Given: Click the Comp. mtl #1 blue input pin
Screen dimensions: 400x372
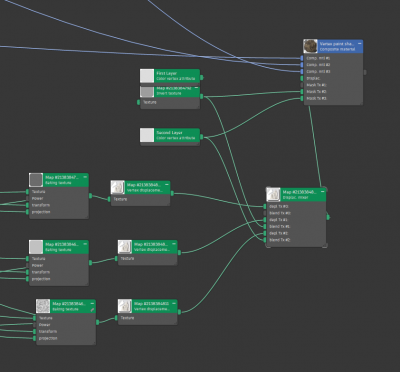Looking at the screenshot, I should point(302,58).
